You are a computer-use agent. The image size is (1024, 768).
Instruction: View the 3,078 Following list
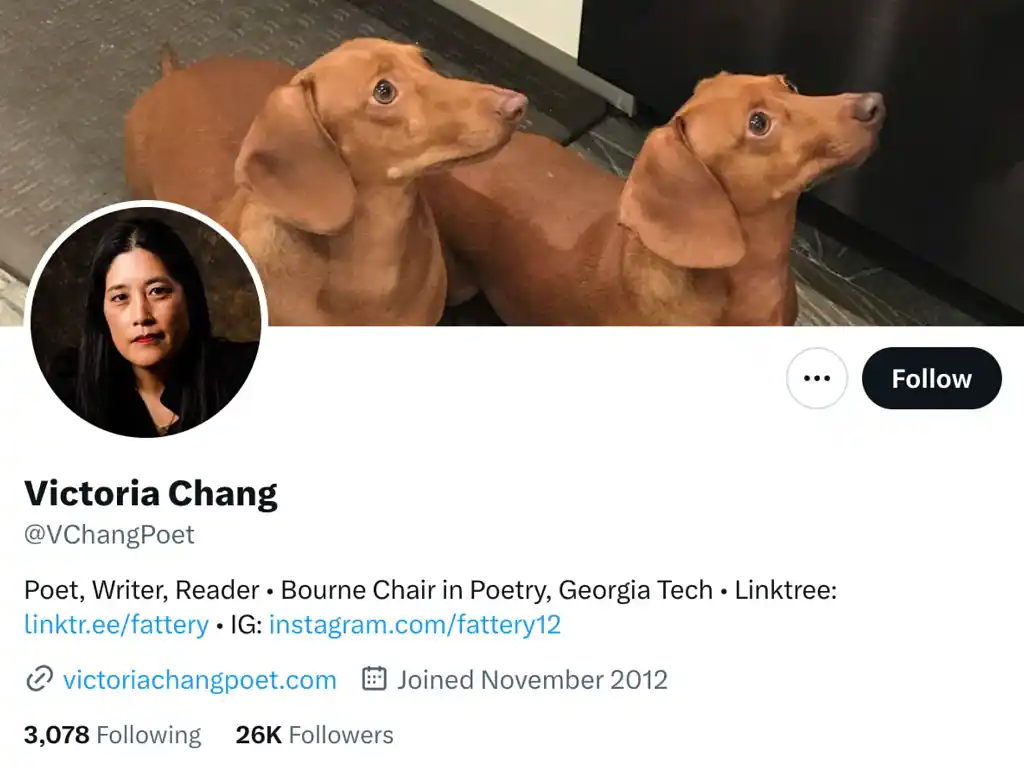[112, 735]
